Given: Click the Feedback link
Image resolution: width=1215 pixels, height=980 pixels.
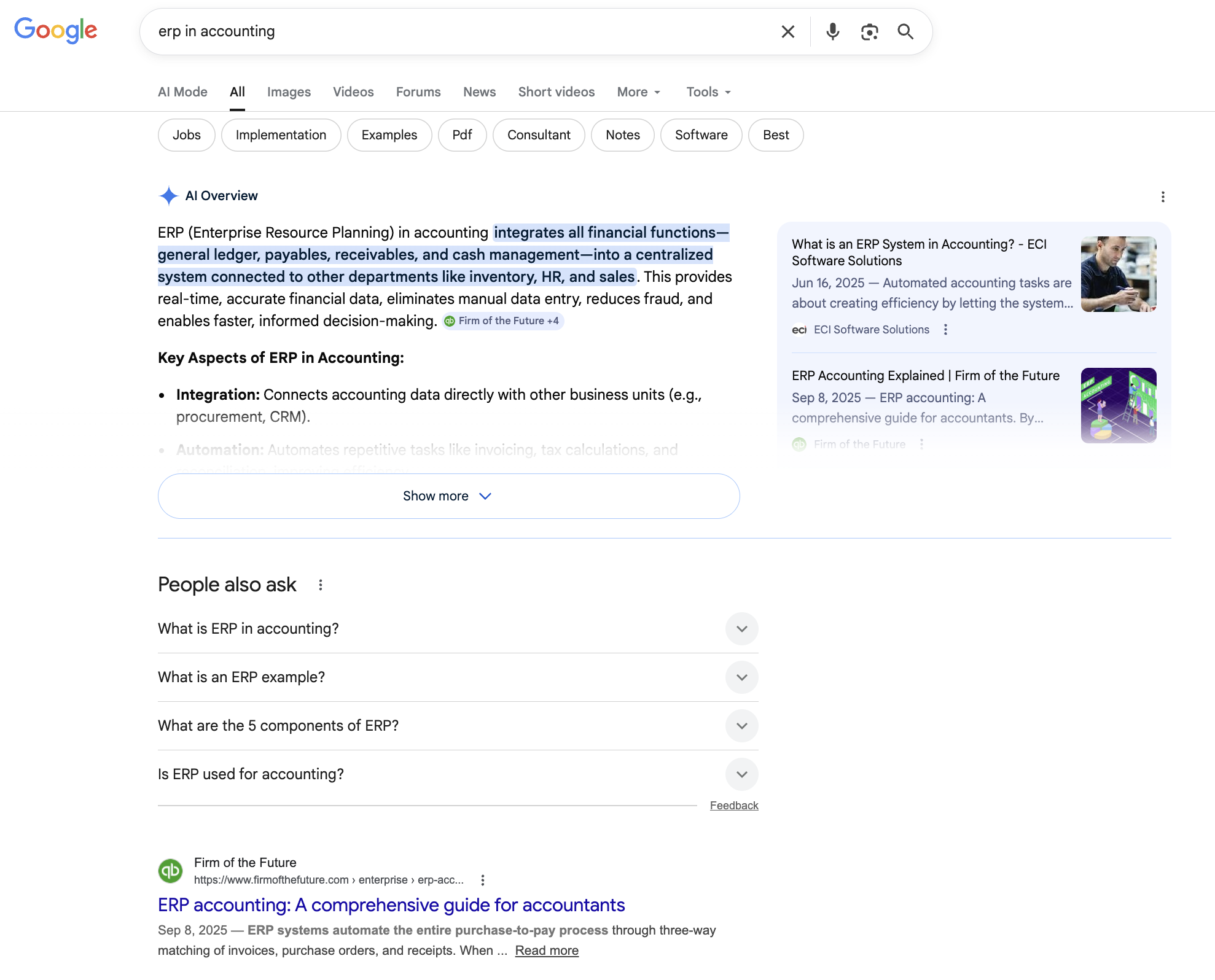Looking at the screenshot, I should (734, 805).
